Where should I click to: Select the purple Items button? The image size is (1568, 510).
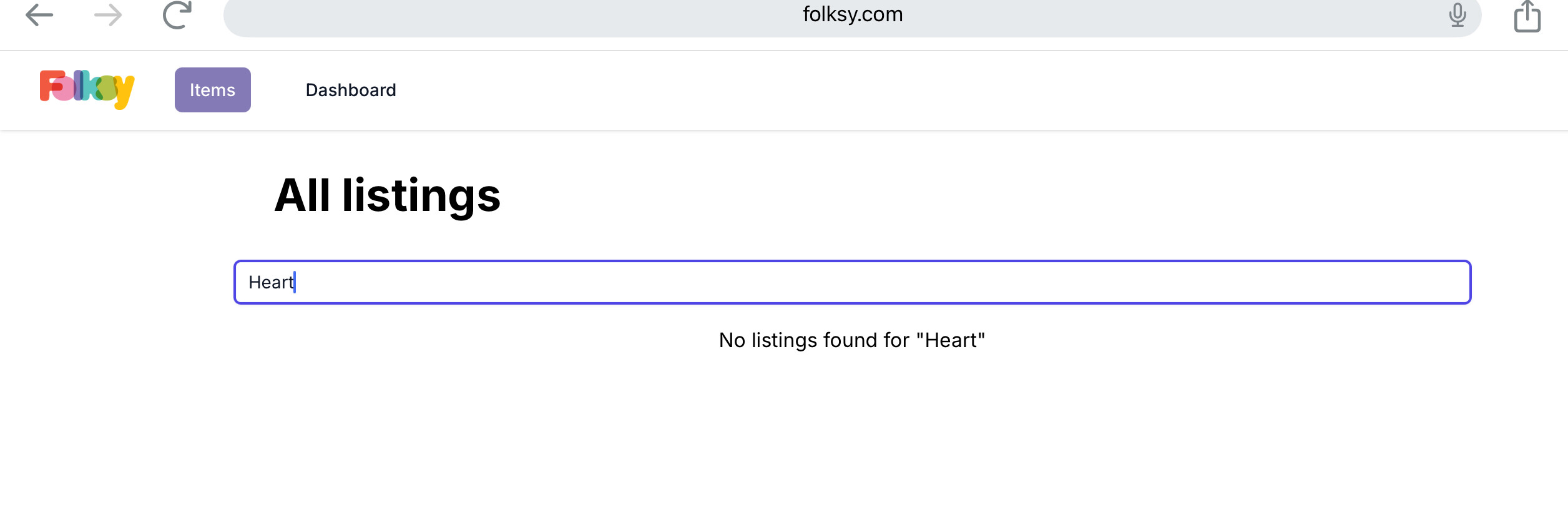coord(213,90)
